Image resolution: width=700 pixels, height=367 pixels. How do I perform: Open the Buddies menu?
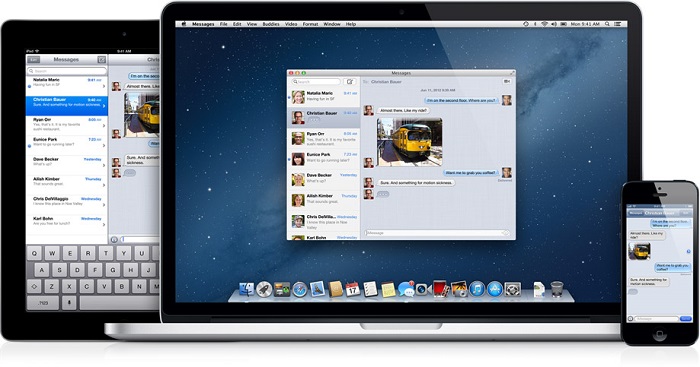pos(271,24)
